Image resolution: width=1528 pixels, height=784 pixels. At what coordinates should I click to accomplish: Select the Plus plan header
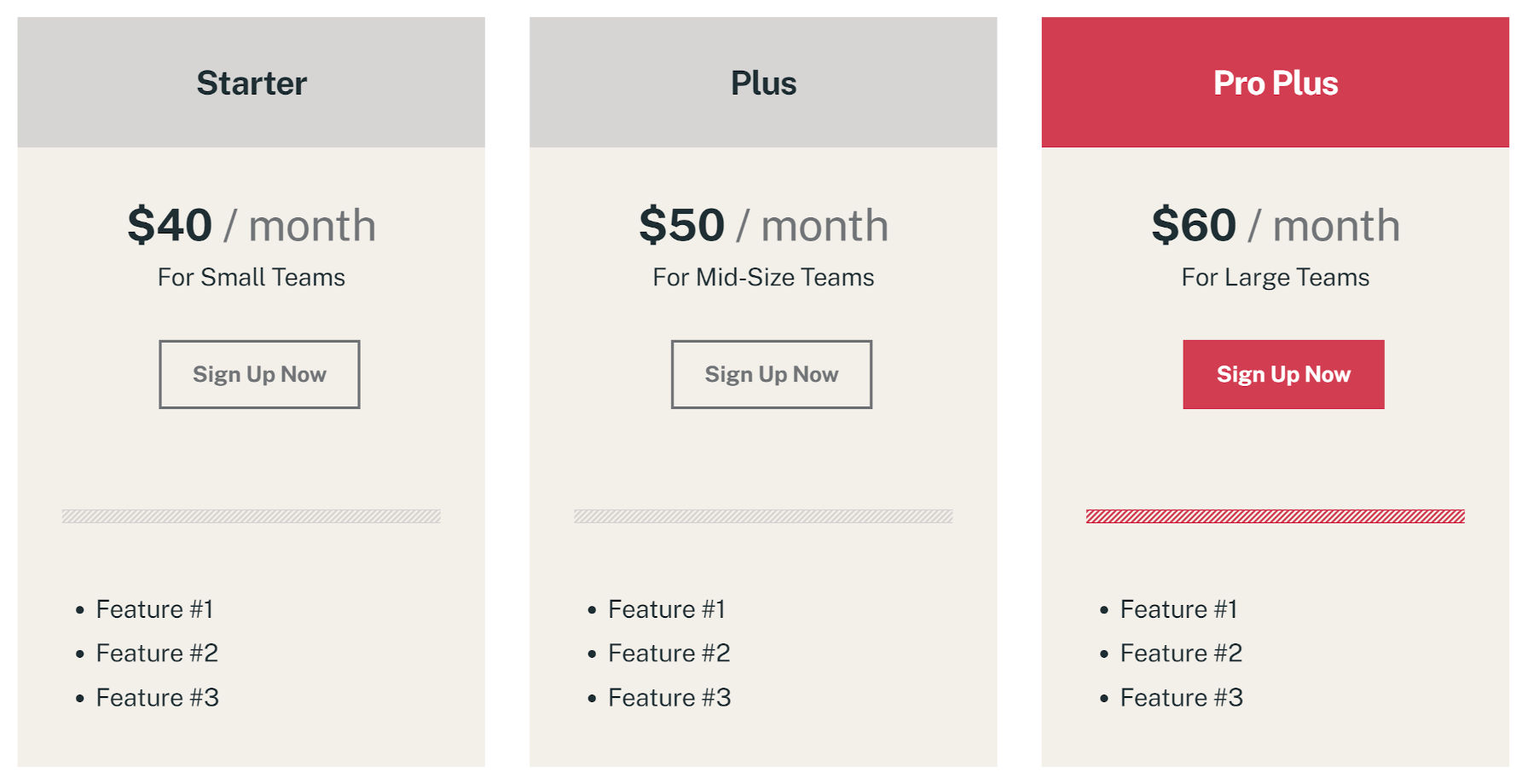tap(764, 83)
